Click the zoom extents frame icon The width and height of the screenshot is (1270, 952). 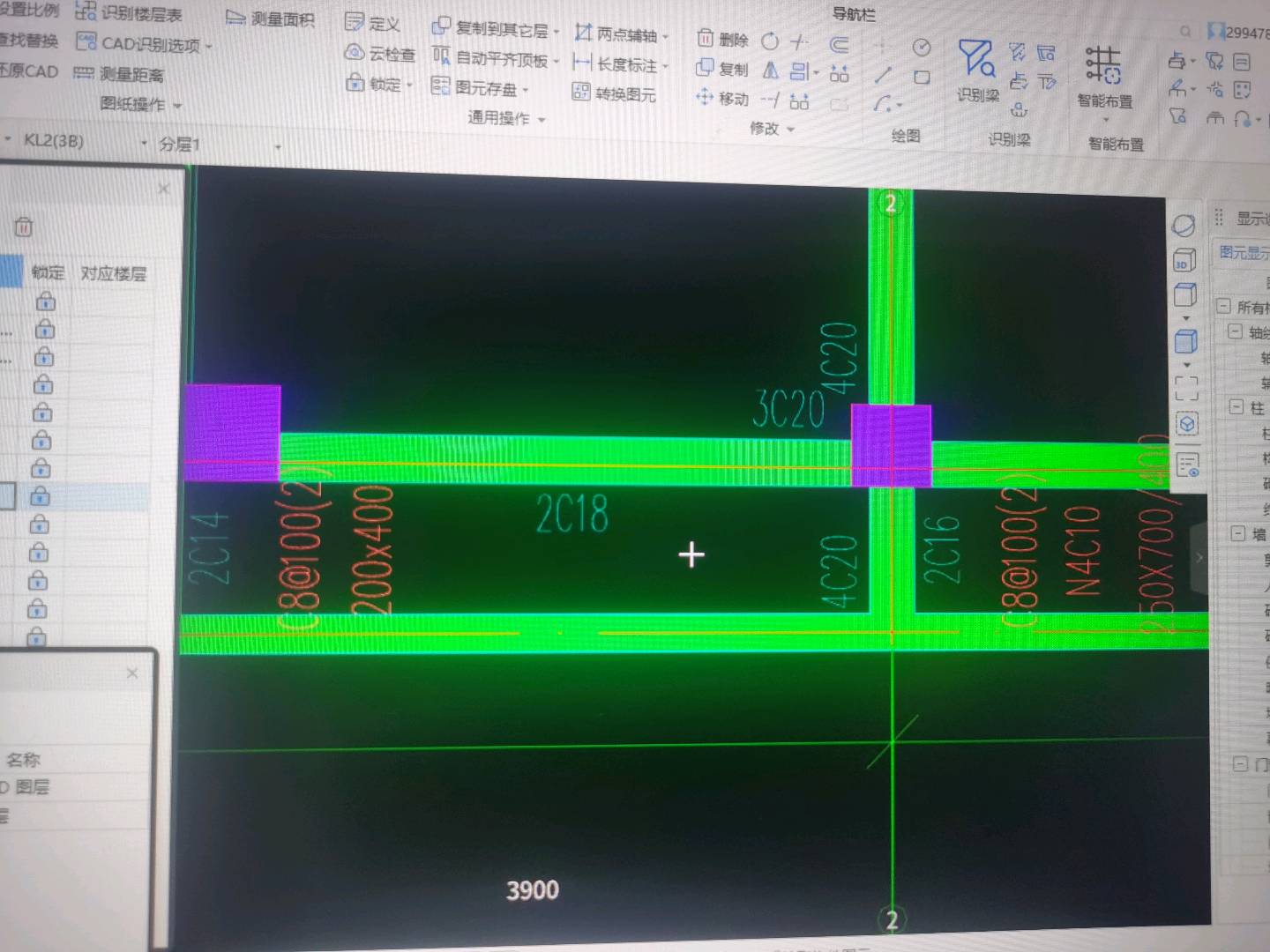point(1186,388)
